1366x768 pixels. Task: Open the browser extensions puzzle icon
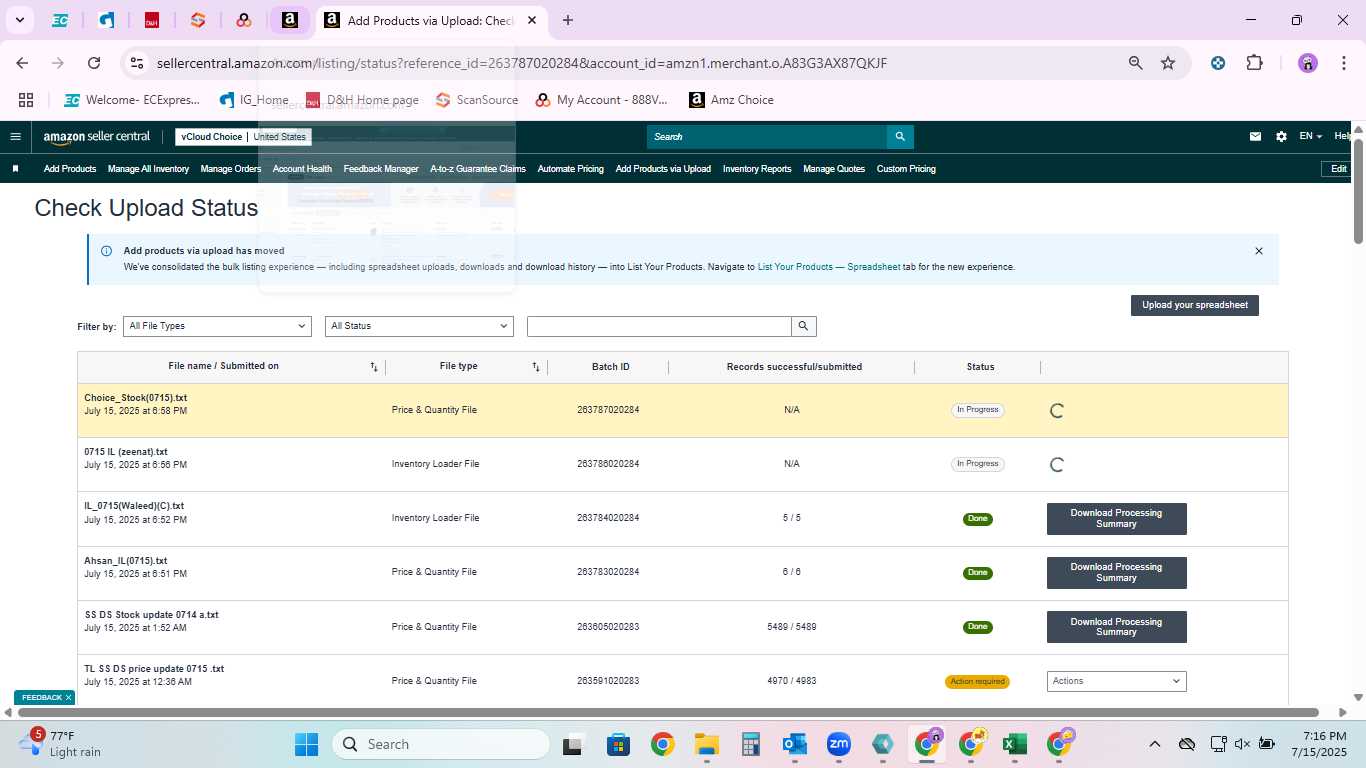point(1254,63)
